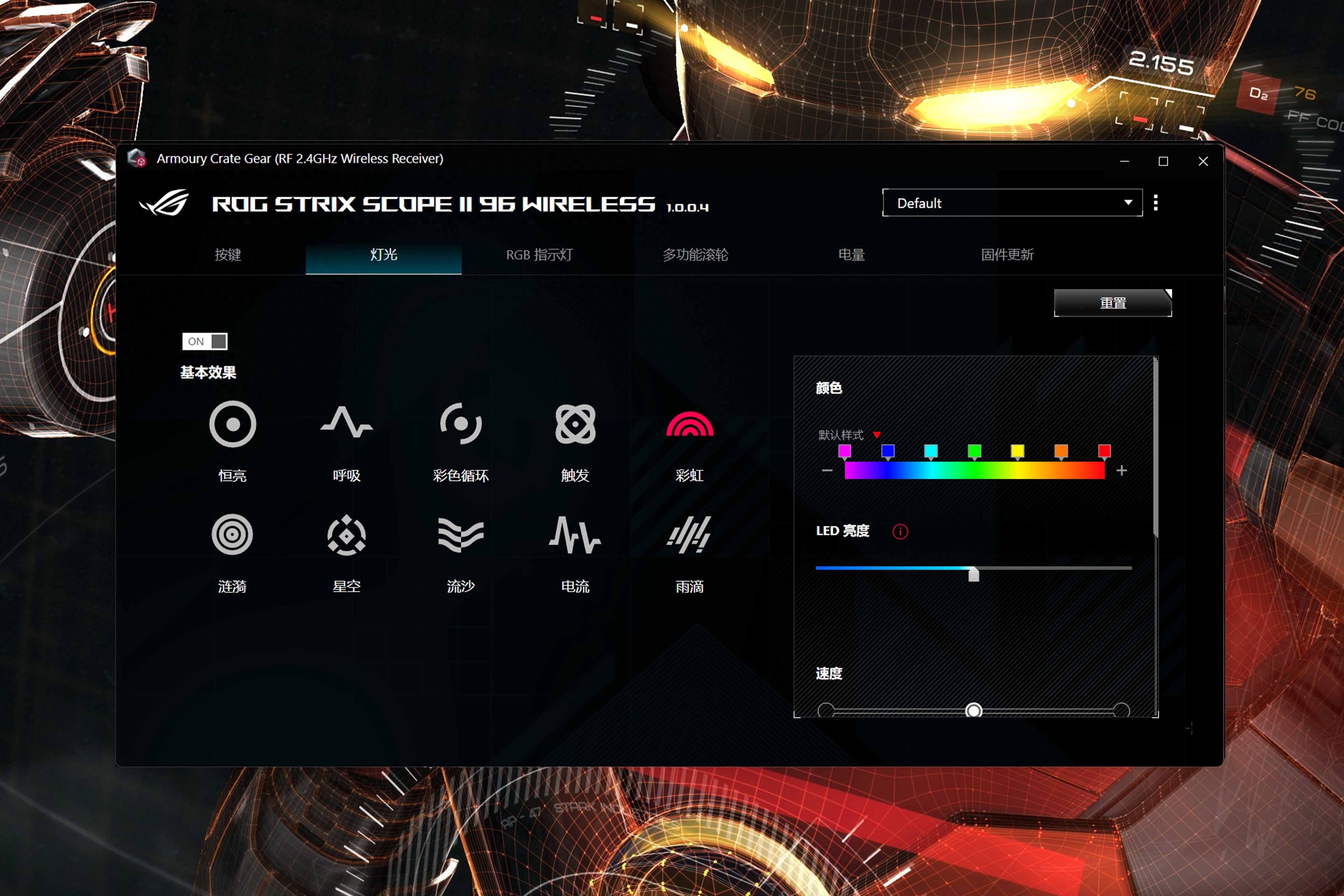Switch to the 按键 keys tab
The width and height of the screenshot is (1344, 896).
point(227,255)
